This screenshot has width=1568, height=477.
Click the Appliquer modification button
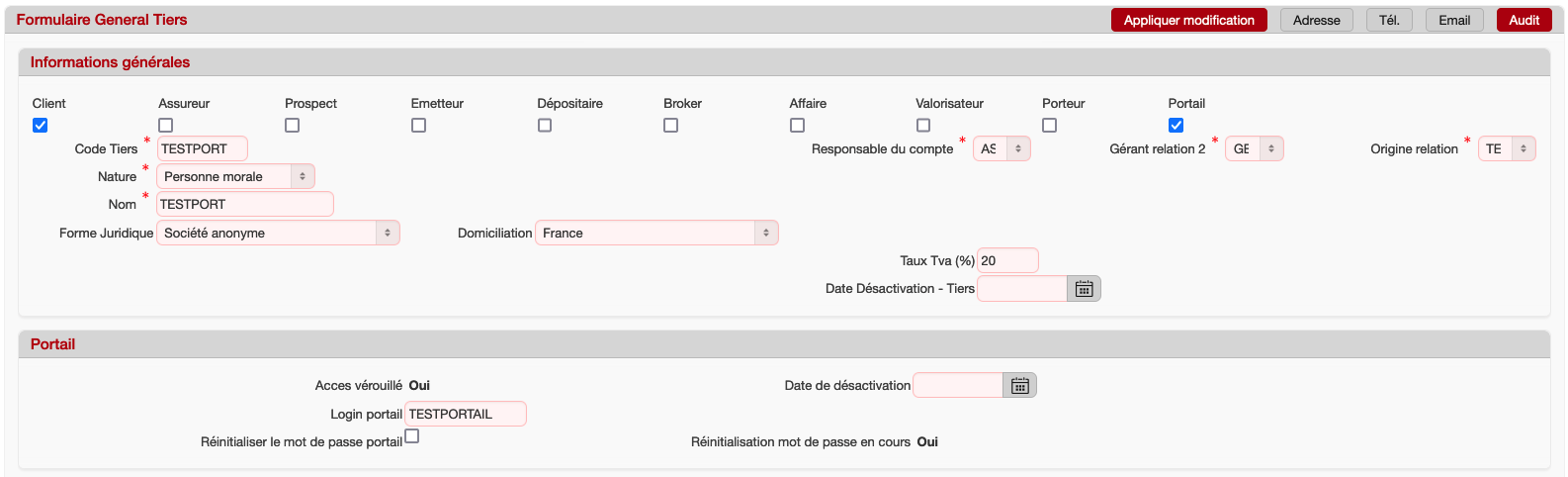[1188, 20]
